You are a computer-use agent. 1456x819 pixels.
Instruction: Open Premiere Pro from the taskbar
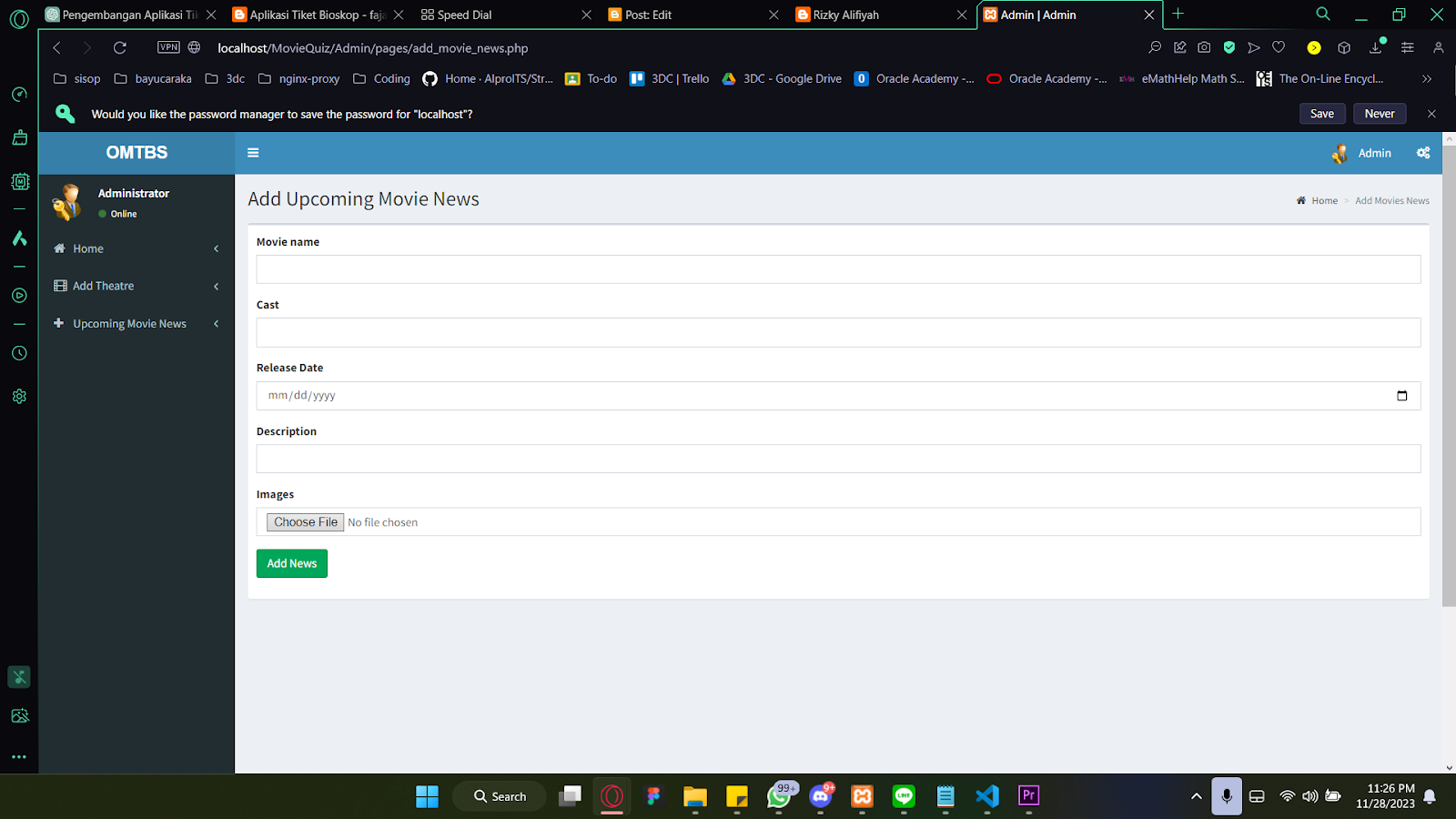1029,796
